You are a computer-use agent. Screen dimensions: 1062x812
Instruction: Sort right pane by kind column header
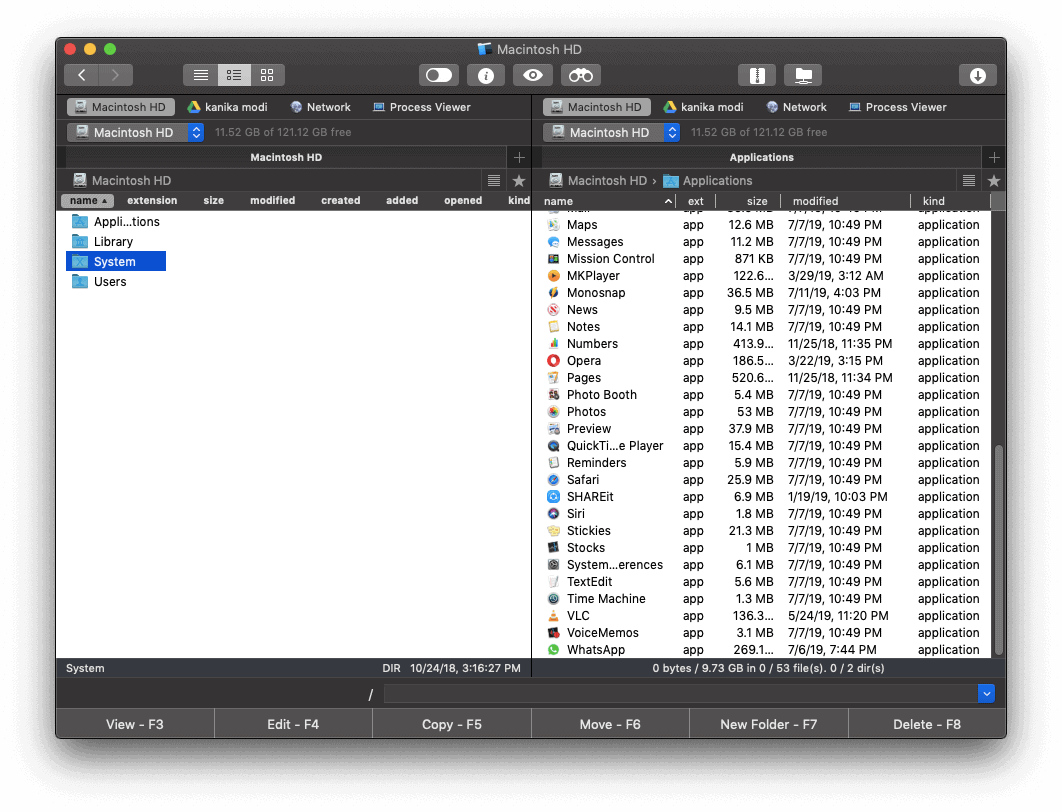pos(950,201)
